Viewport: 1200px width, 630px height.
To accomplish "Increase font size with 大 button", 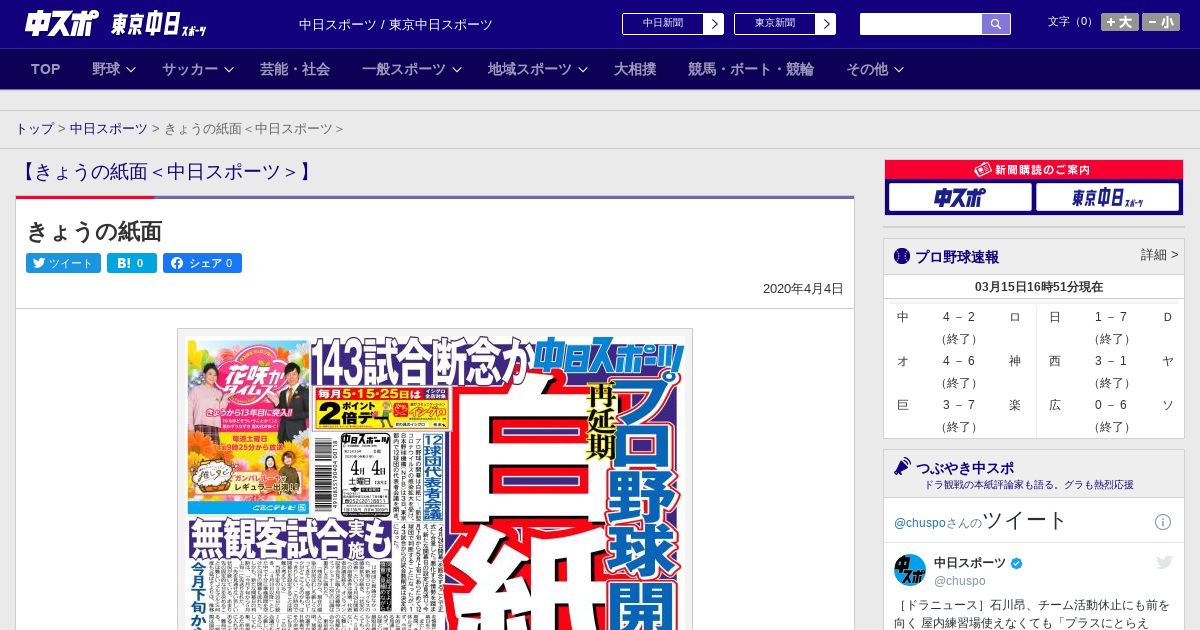I will coord(1119,22).
